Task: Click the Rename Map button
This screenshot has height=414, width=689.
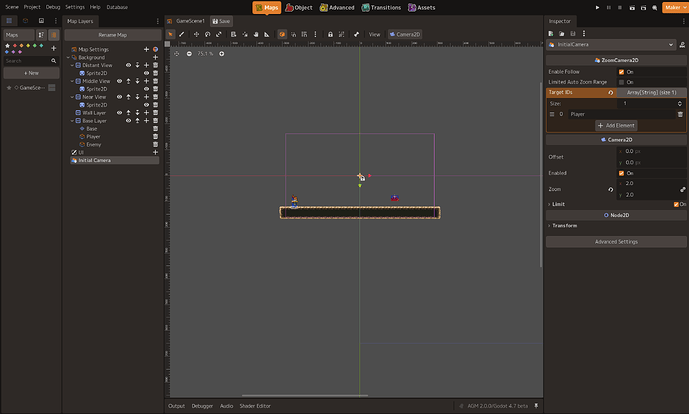Action: pos(113,35)
